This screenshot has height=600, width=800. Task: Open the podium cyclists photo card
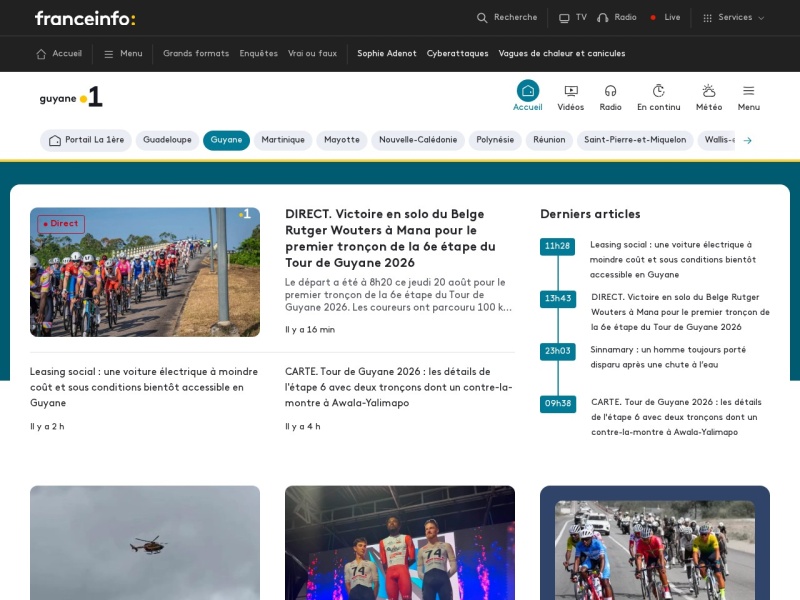click(x=399, y=543)
